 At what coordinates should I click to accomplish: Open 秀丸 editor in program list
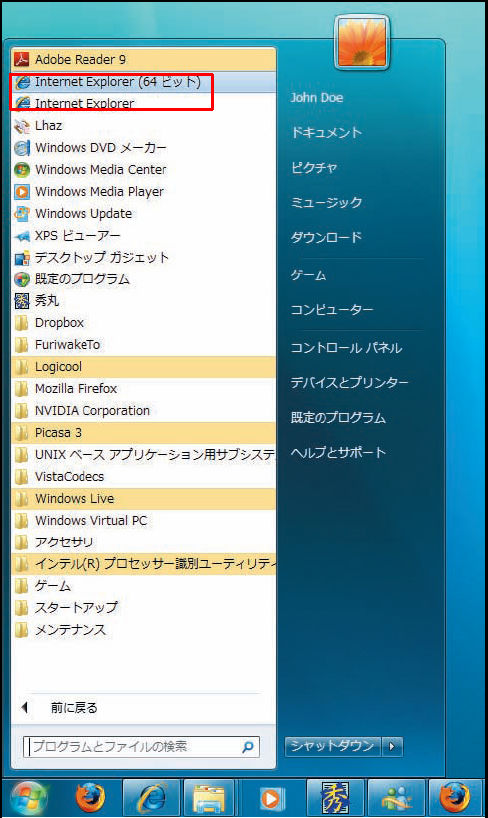click(x=143, y=300)
